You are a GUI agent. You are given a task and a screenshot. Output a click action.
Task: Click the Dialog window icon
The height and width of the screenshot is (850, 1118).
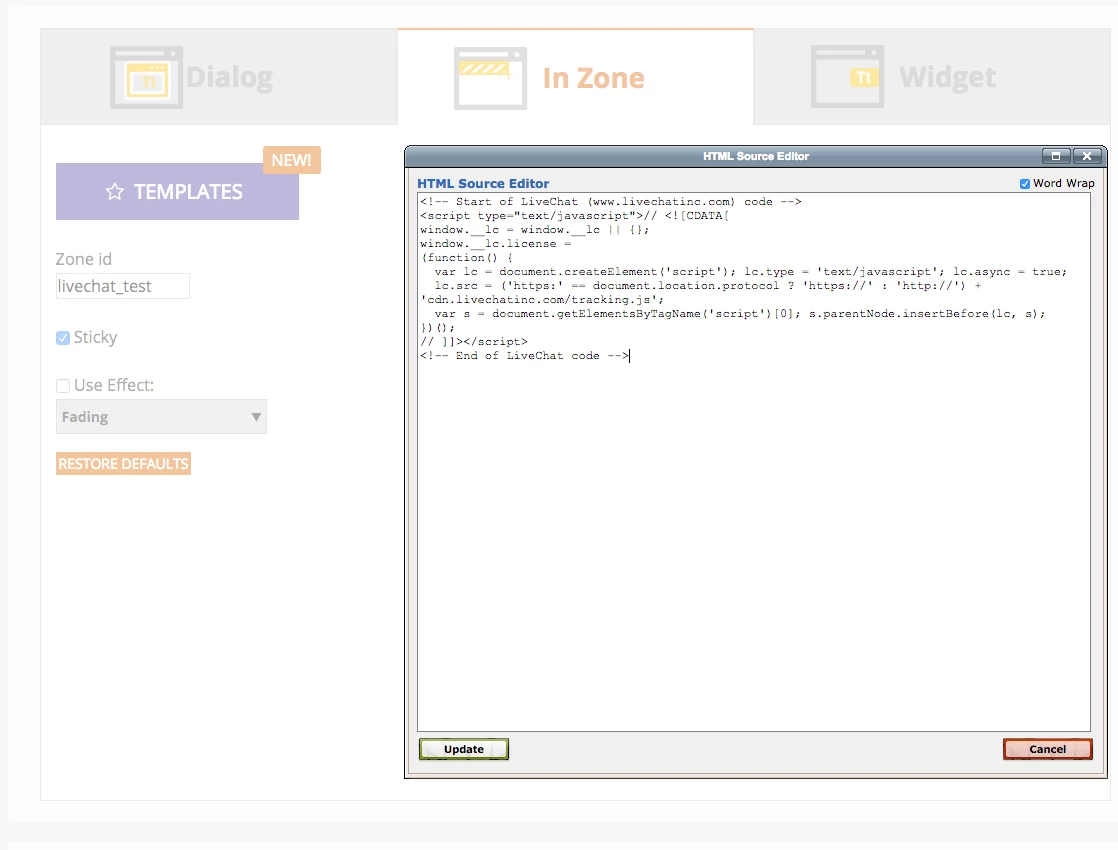pyautogui.click(x=146, y=78)
